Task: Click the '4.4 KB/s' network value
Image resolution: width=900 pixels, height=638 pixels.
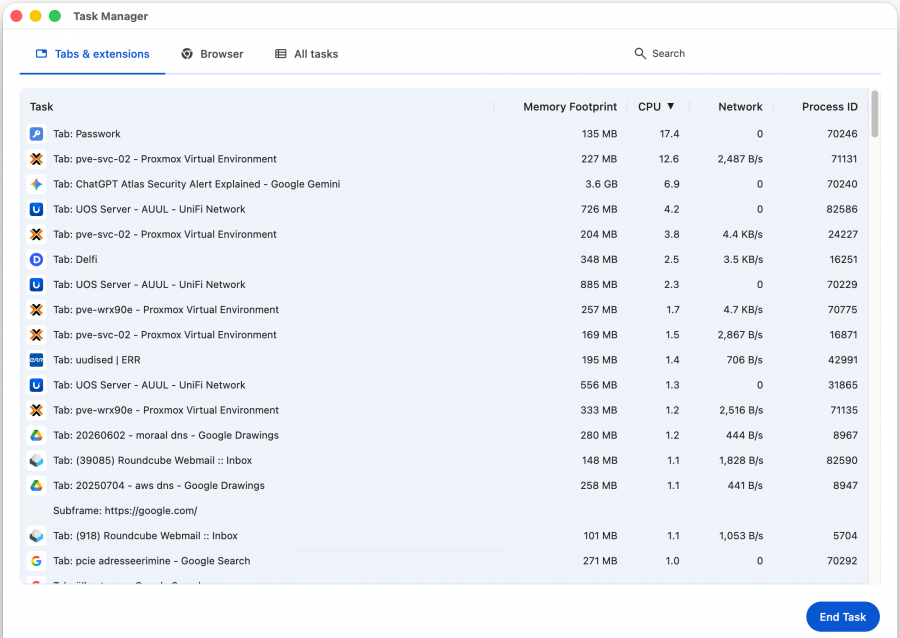Action: tap(743, 234)
